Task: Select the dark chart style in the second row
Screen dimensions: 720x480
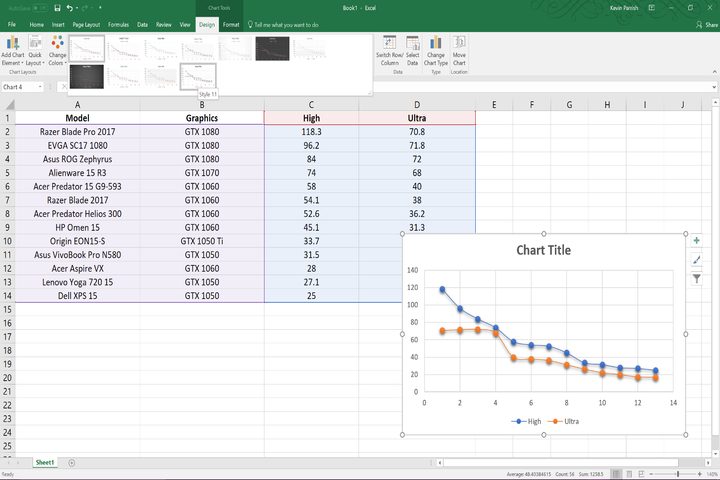Action: click(x=87, y=76)
